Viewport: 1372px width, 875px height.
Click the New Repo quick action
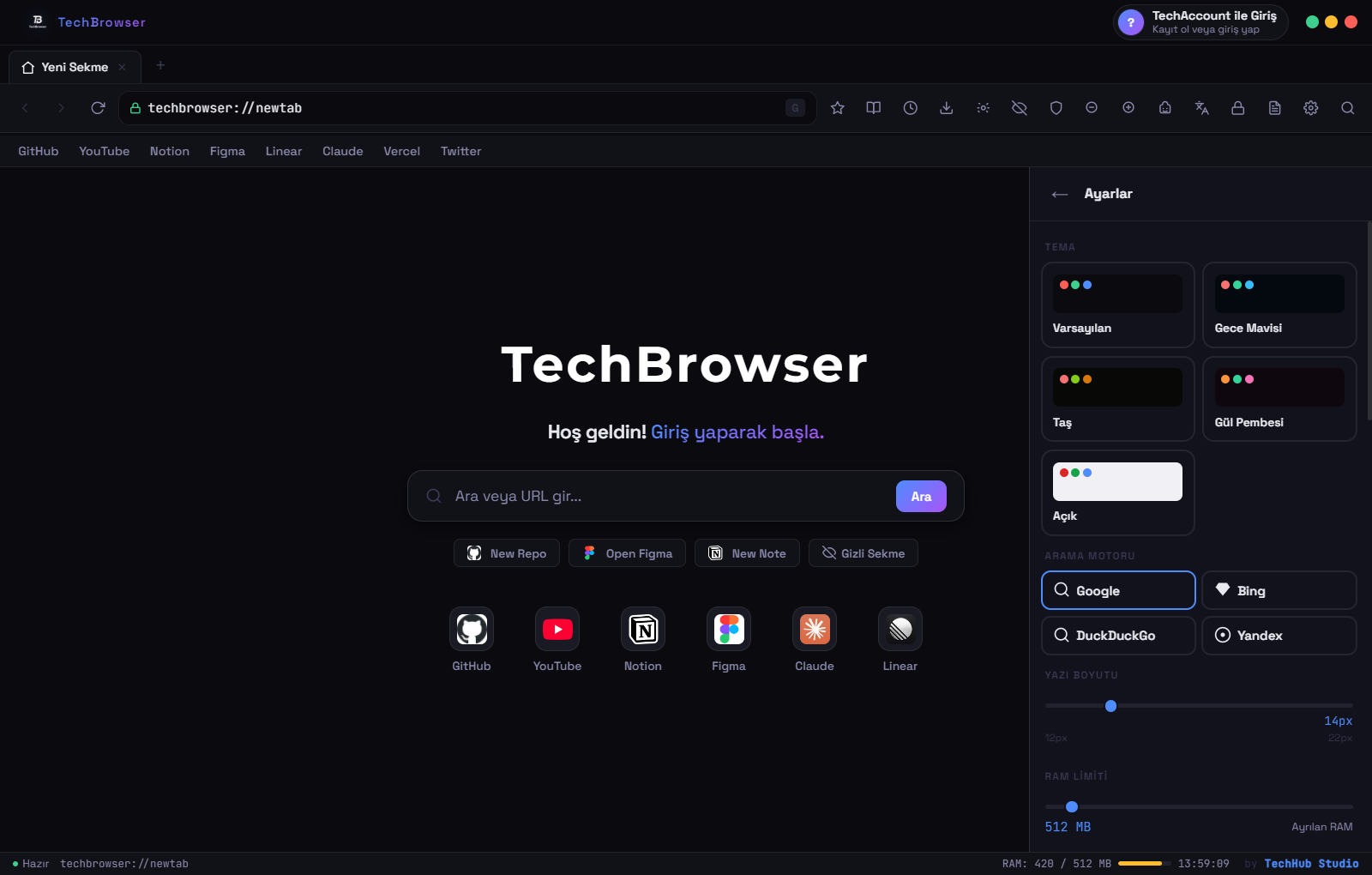pos(507,553)
